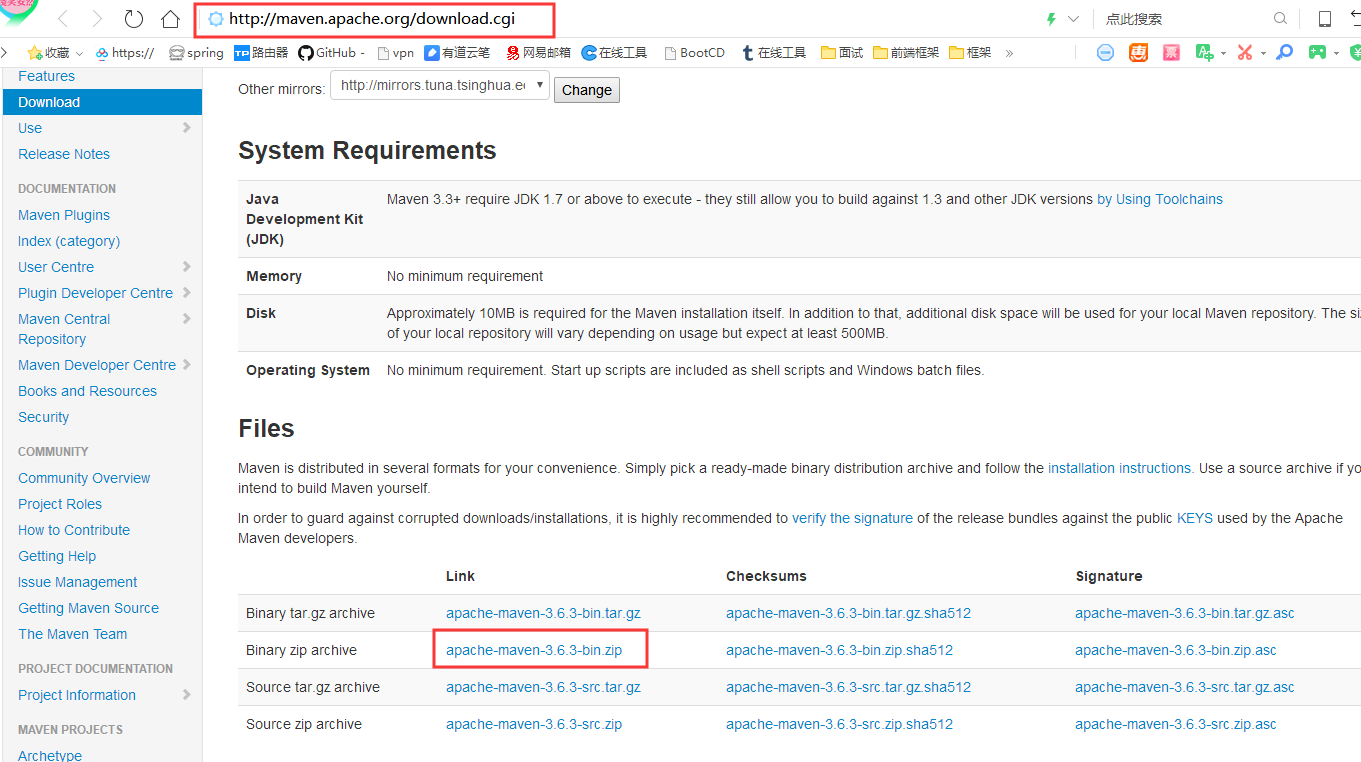This screenshot has height=762, width=1361.
Task: Open the 网易邮箱 bookmark
Action: pos(538,53)
